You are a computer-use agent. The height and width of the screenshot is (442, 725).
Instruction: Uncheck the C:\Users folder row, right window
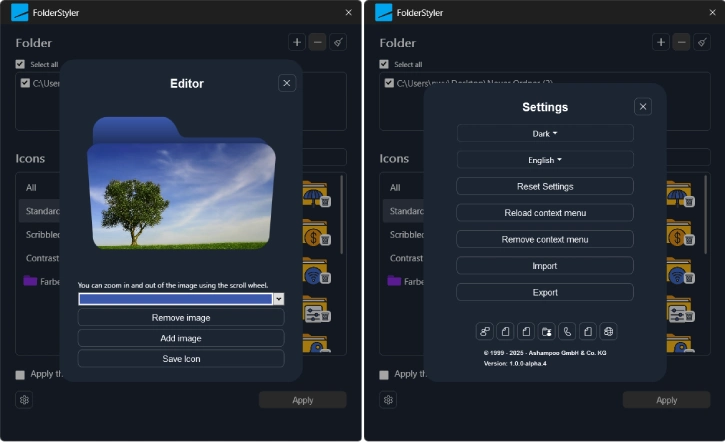pyautogui.click(x=389, y=83)
